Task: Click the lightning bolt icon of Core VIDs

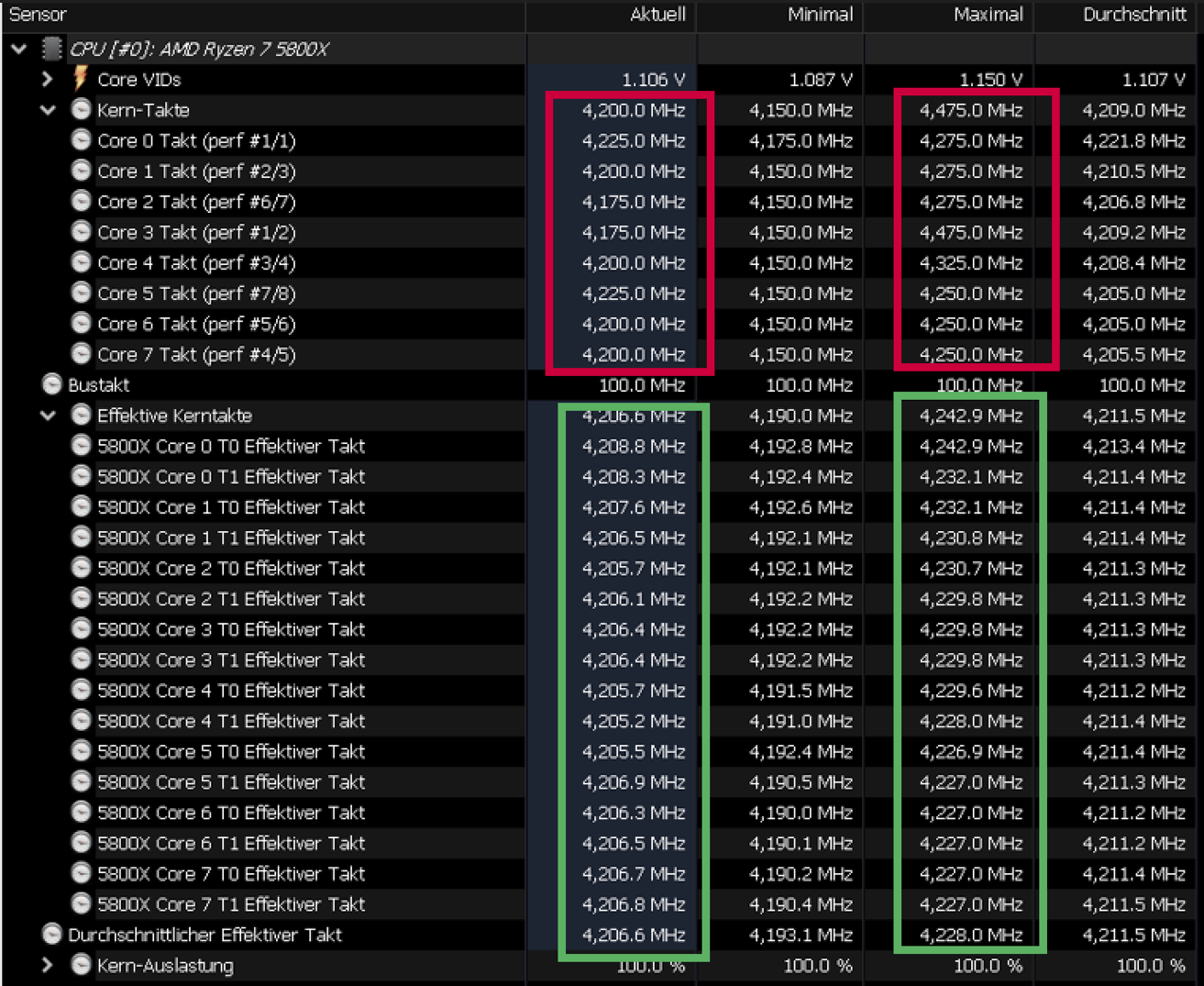Action: [x=81, y=79]
